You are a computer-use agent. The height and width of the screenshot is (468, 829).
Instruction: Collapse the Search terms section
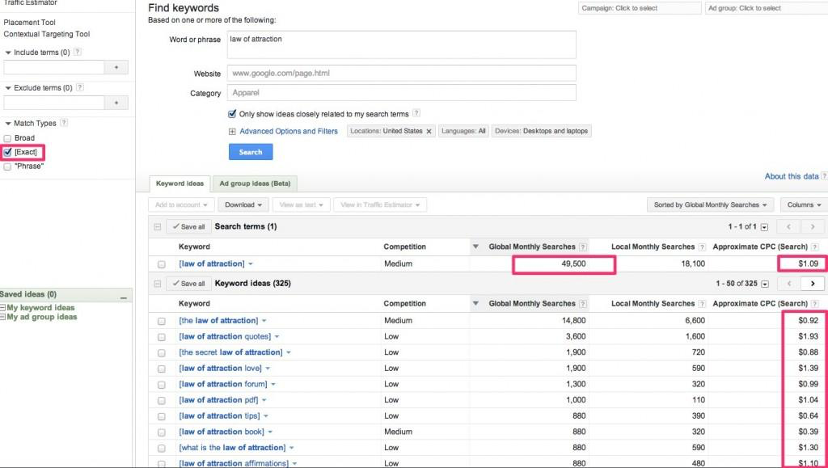pyautogui.click(x=157, y=227)
